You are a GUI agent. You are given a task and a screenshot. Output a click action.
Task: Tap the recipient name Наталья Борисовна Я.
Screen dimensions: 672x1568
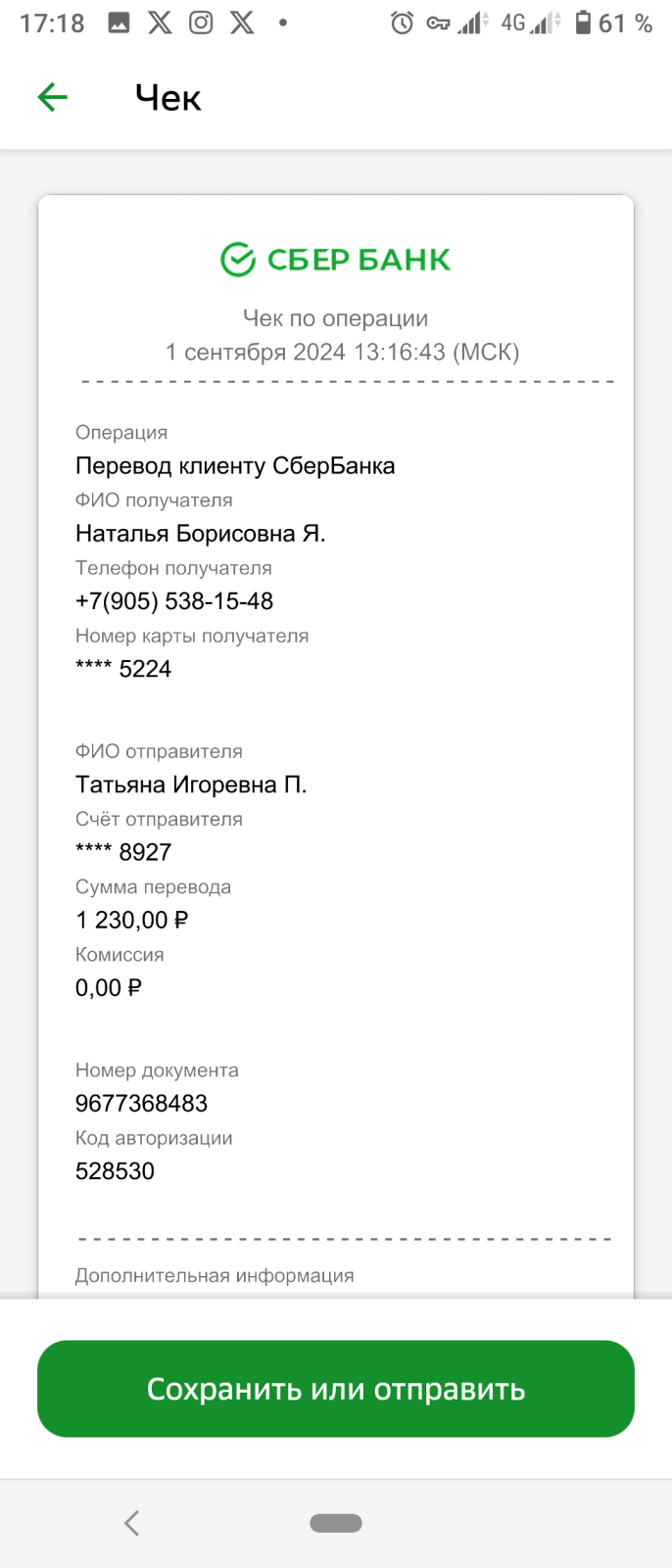coord(201,533)
